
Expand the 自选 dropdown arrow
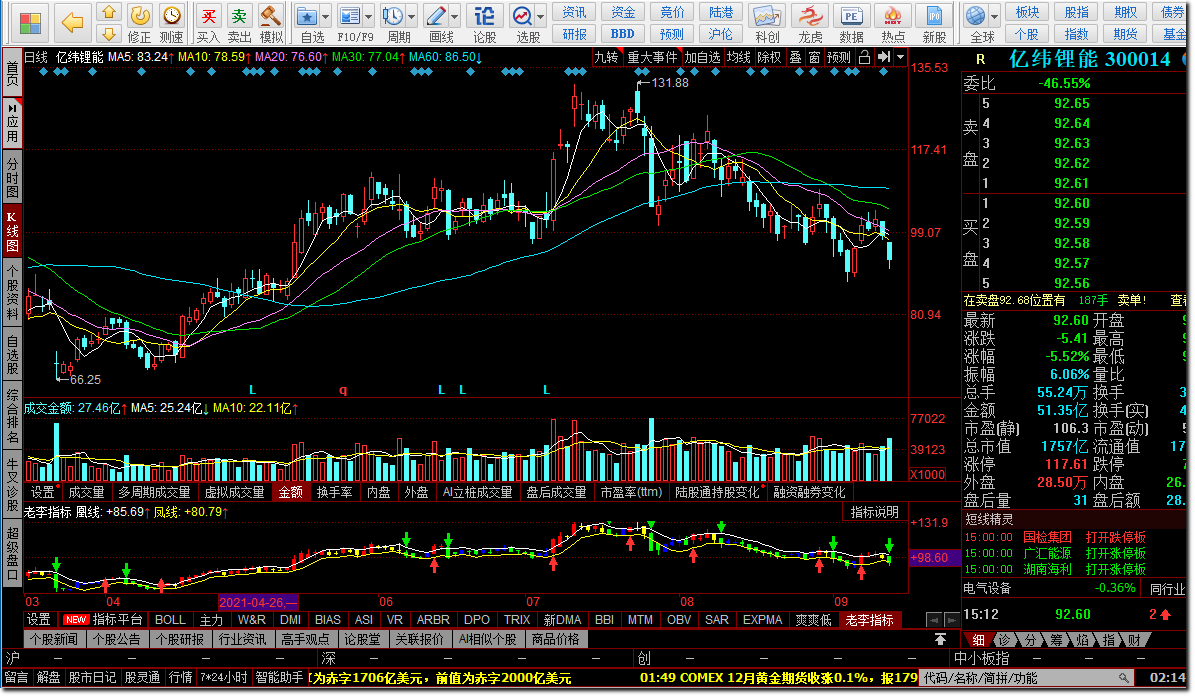(x=326, y=17)
